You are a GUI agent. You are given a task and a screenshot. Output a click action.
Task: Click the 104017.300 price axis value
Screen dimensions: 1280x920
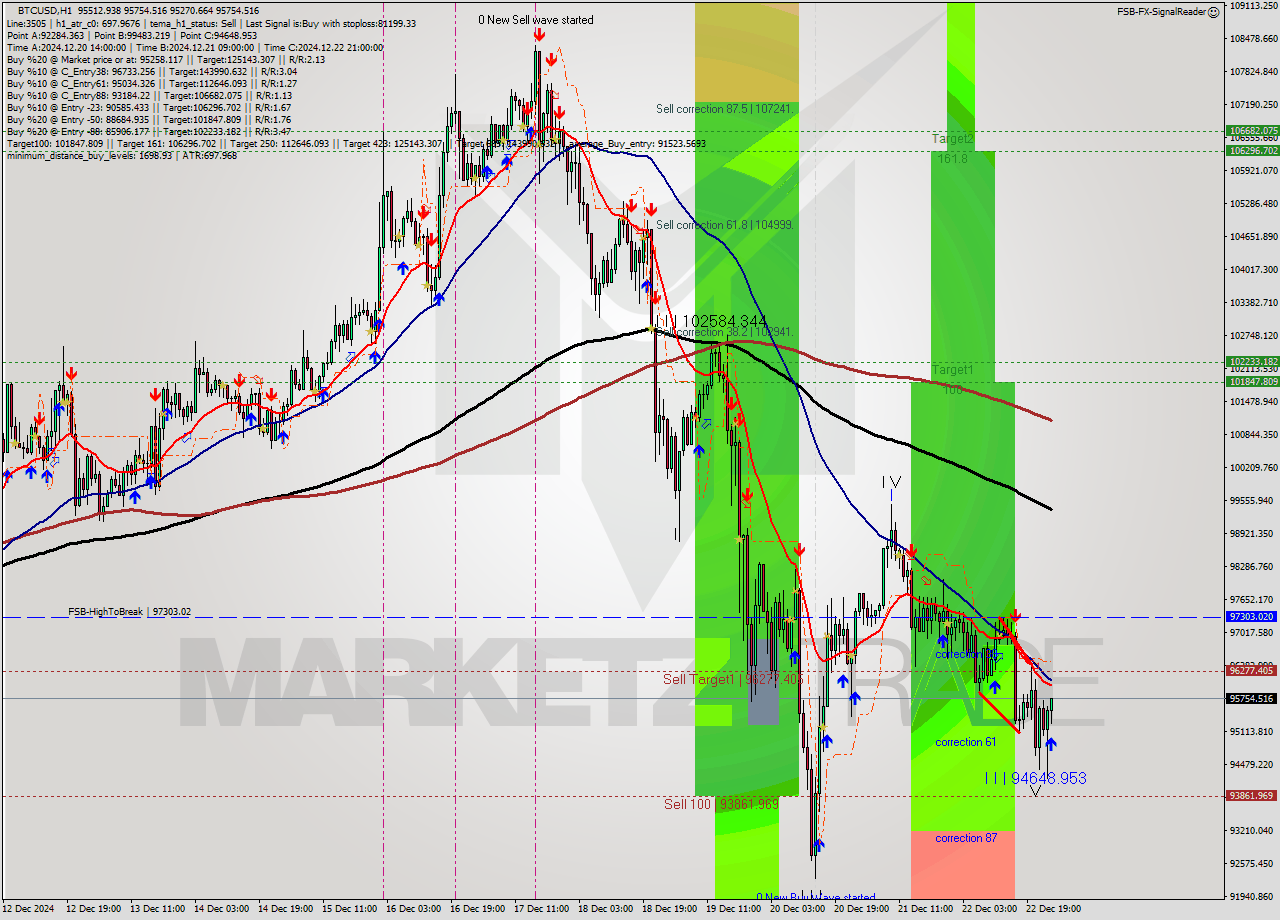(1254, 269)
